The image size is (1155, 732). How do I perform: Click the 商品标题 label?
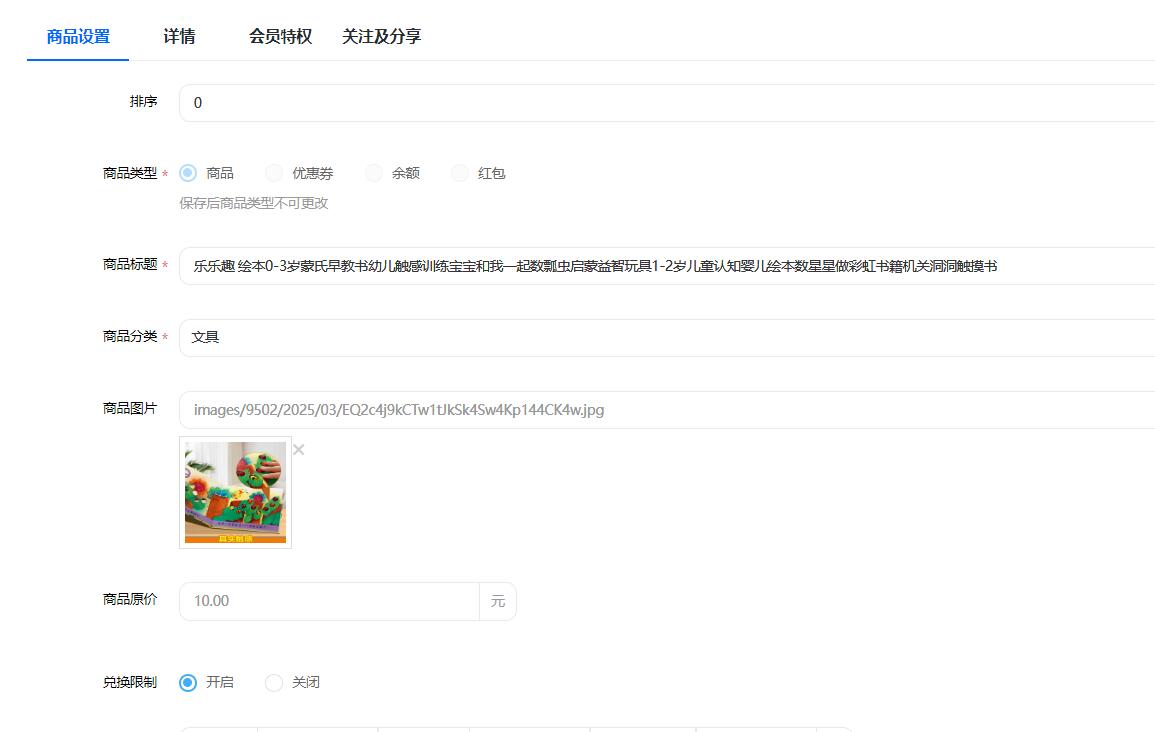pos(130,264)
